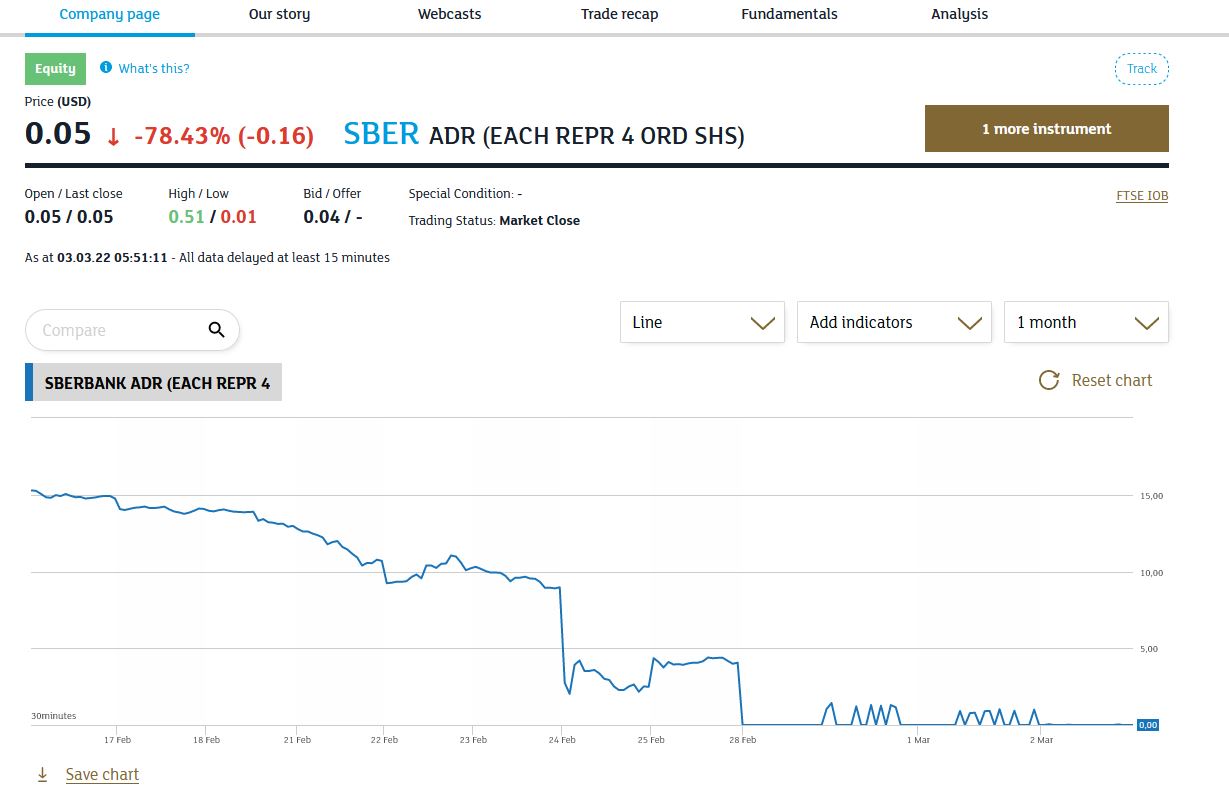Viewport: 1229px width, 810px height.
Task: Expand the Add indicators dropdown
Action: click(894, 322)
